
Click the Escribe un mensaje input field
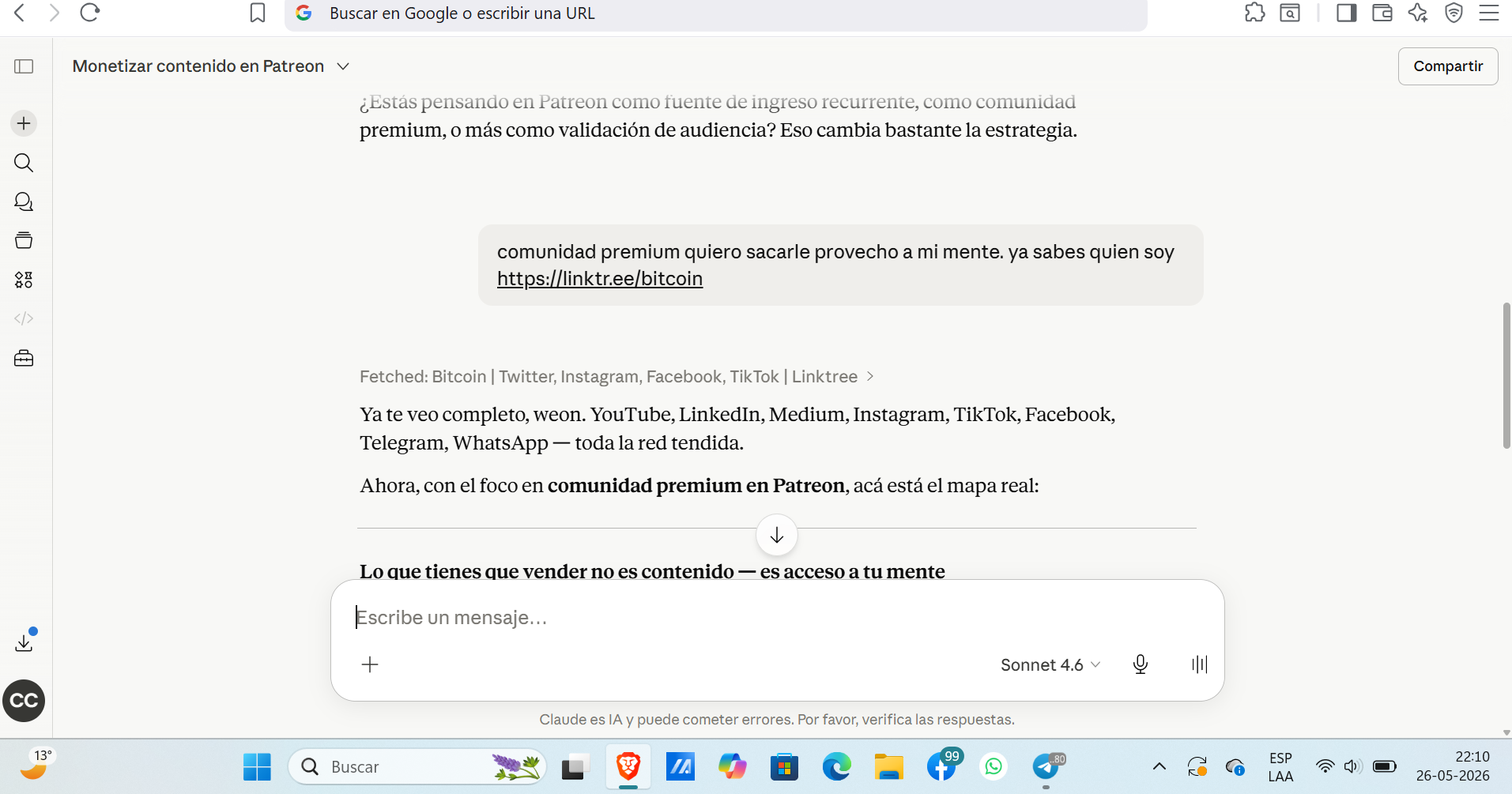click(x=777, y=617)
